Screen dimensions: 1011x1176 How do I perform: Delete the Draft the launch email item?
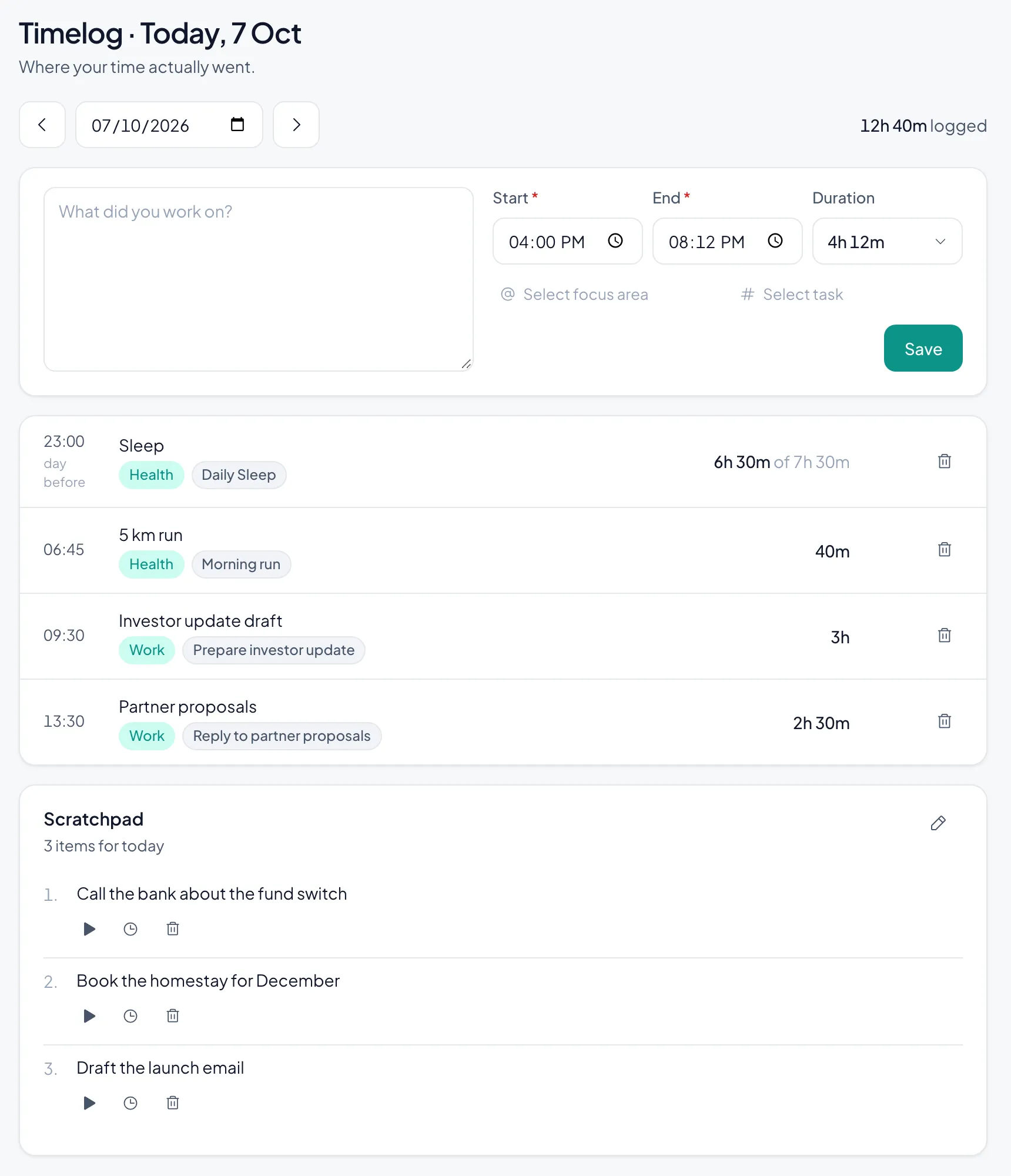173,1103
